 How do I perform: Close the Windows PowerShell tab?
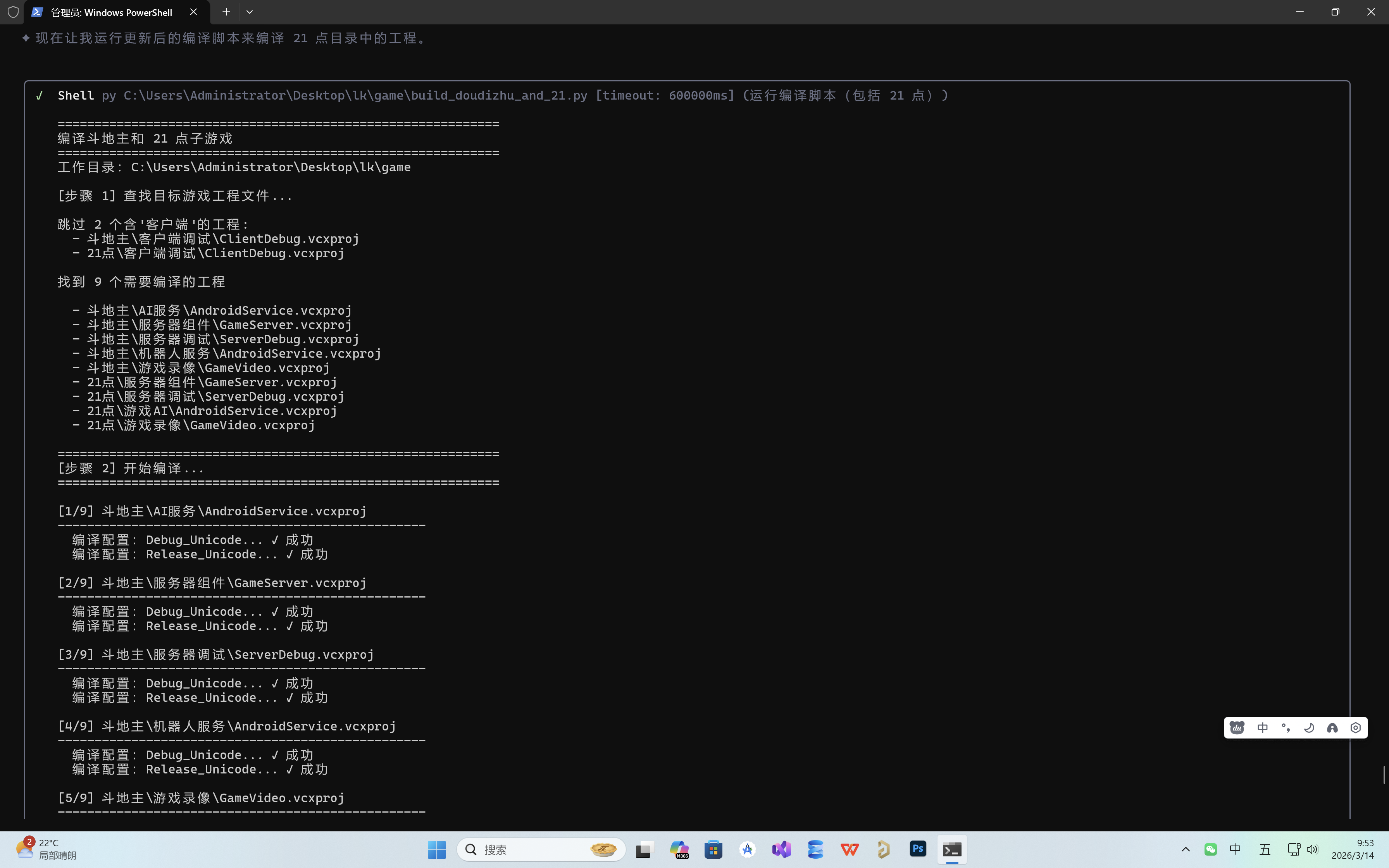[193, 12]
